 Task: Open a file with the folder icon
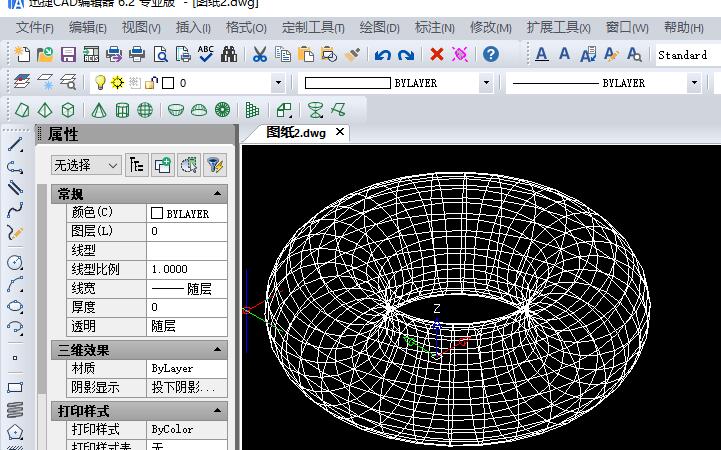[x=45, y=54]
